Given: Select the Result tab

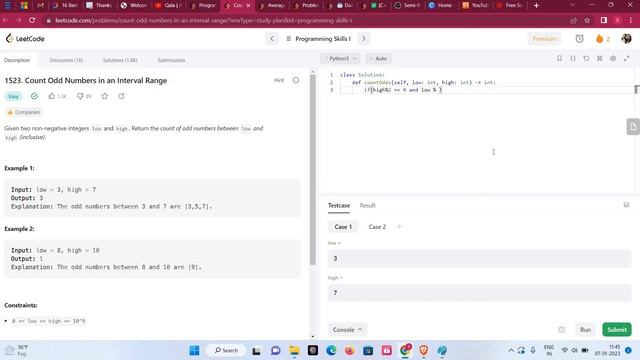Looking at the screenshot, I should (x=367, y=205).
